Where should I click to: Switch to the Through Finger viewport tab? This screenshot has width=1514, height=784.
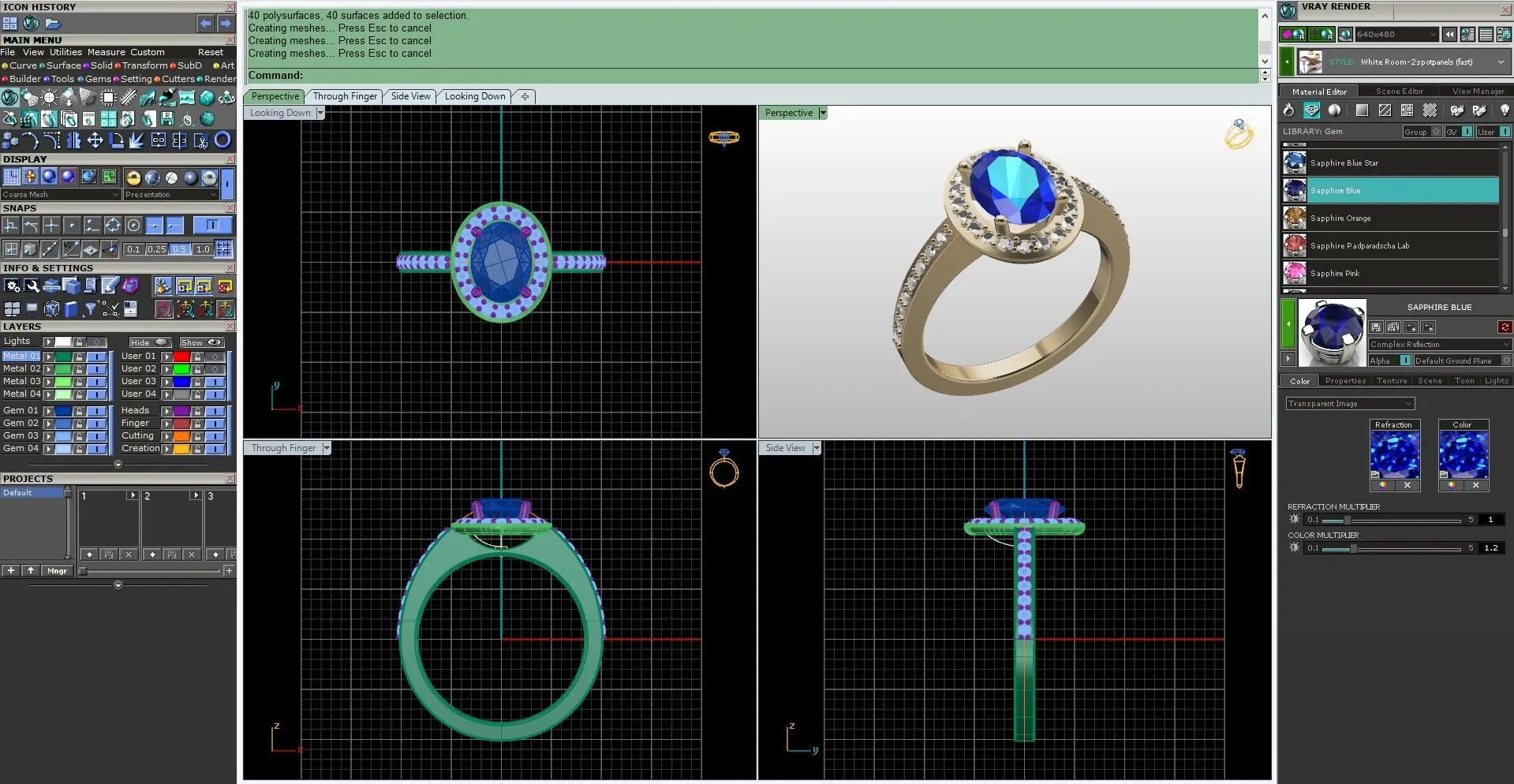[345, 96]
